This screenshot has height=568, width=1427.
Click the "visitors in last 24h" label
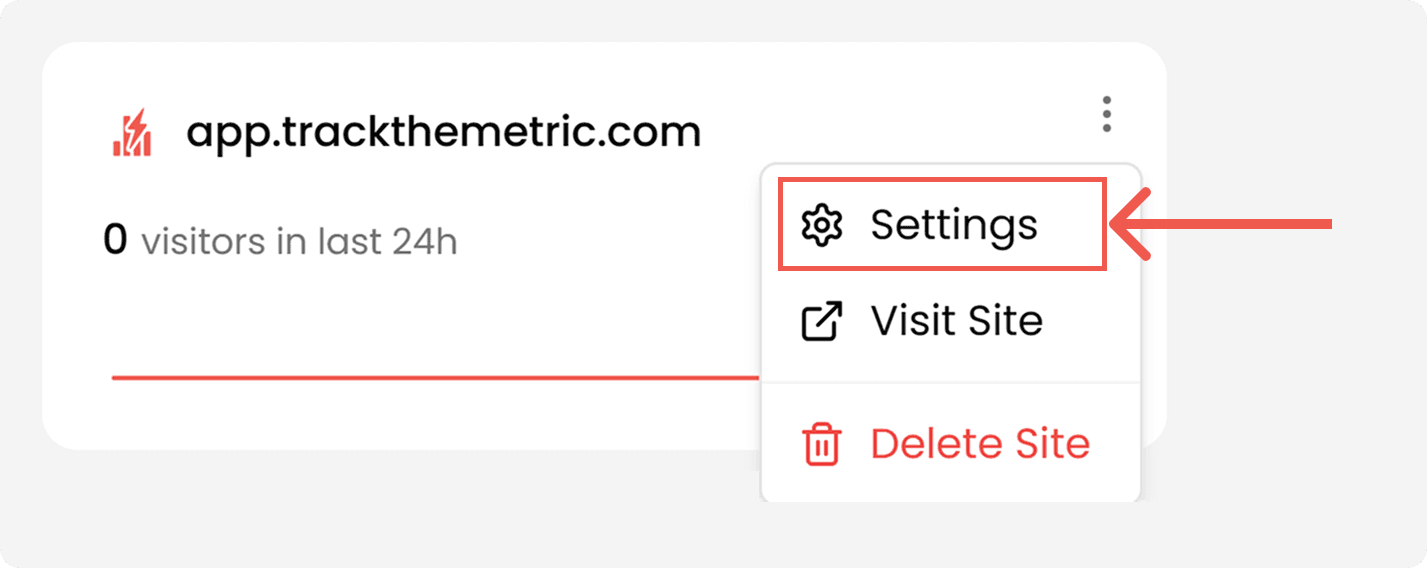tap(299, 242)
